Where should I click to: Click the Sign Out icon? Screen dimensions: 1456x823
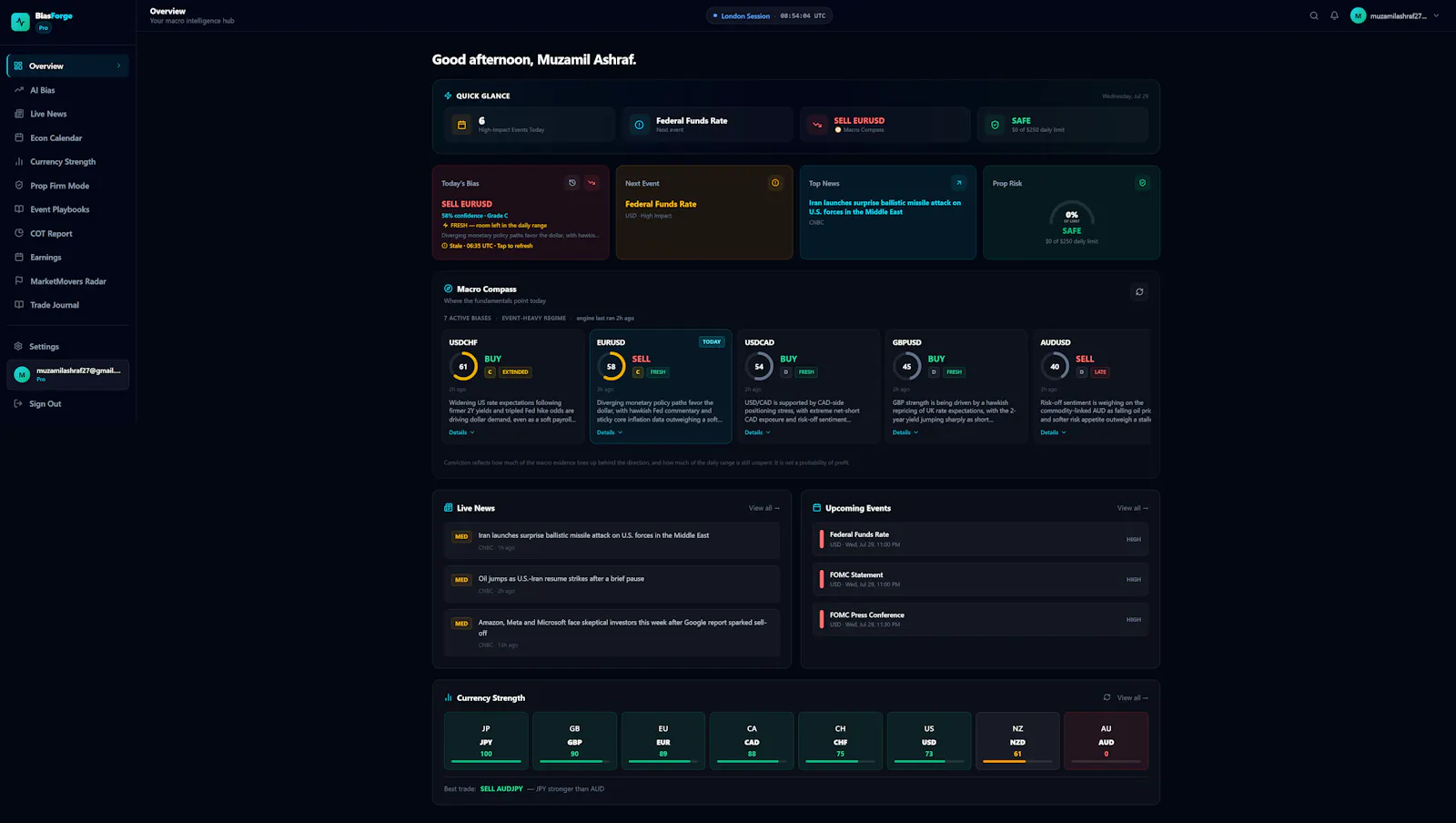coord(18,403)
